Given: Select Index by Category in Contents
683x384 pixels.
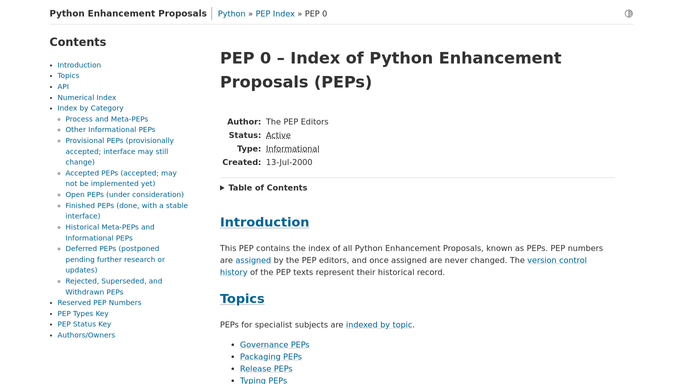Looking at the screenshot, I should point(90,108).
